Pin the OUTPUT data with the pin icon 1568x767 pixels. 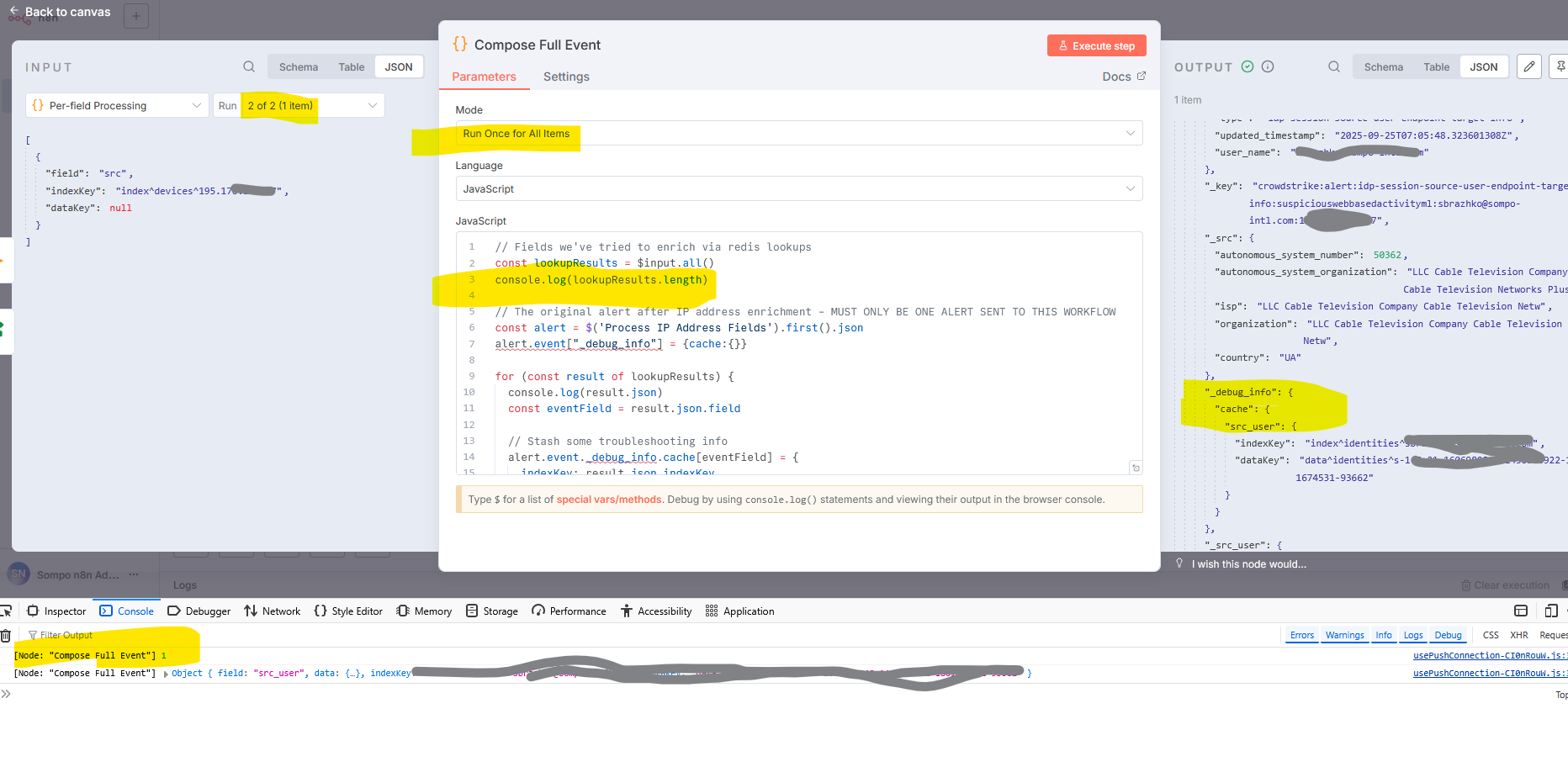tap(1561, 66)
